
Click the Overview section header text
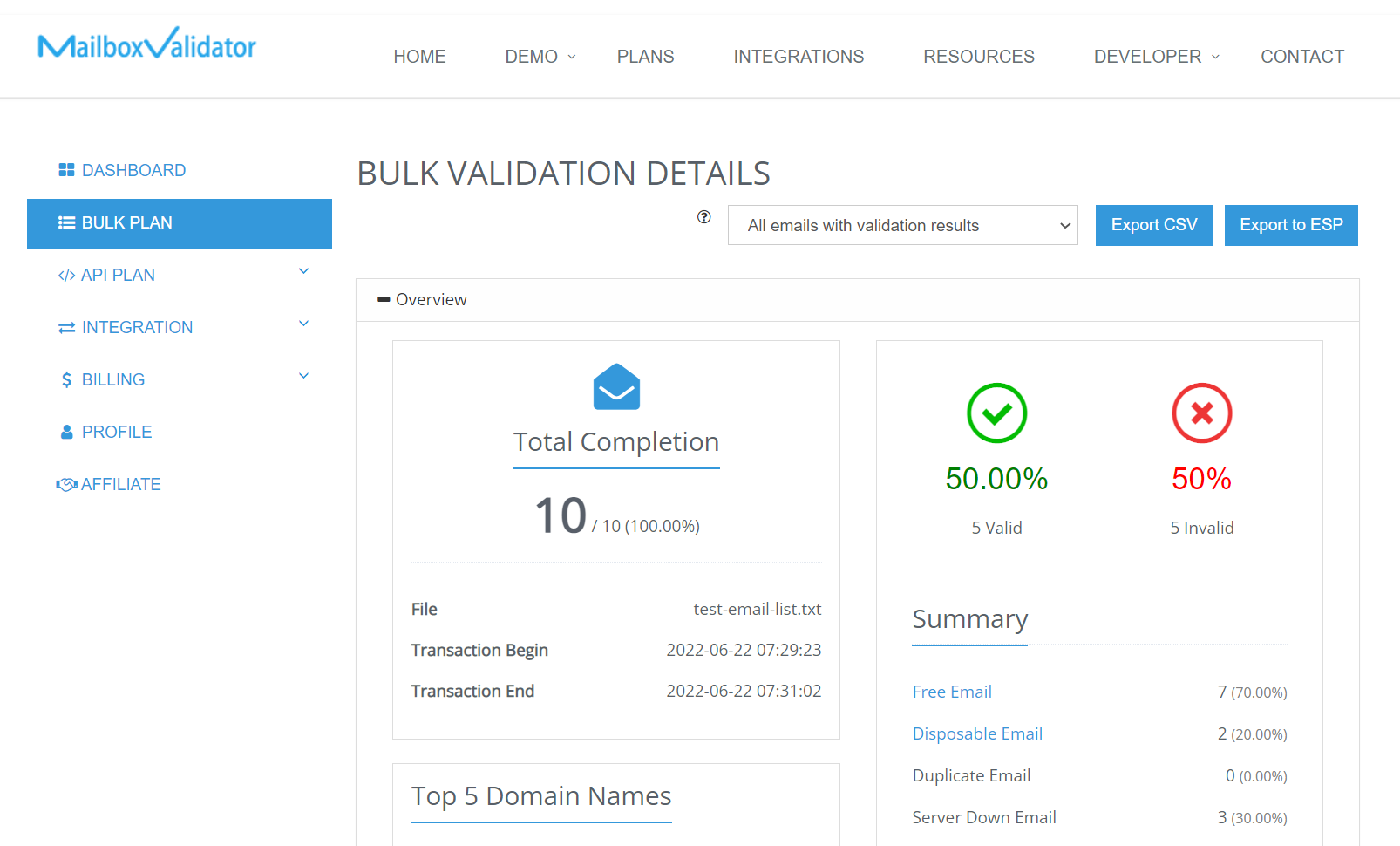[x=432, y=300]
